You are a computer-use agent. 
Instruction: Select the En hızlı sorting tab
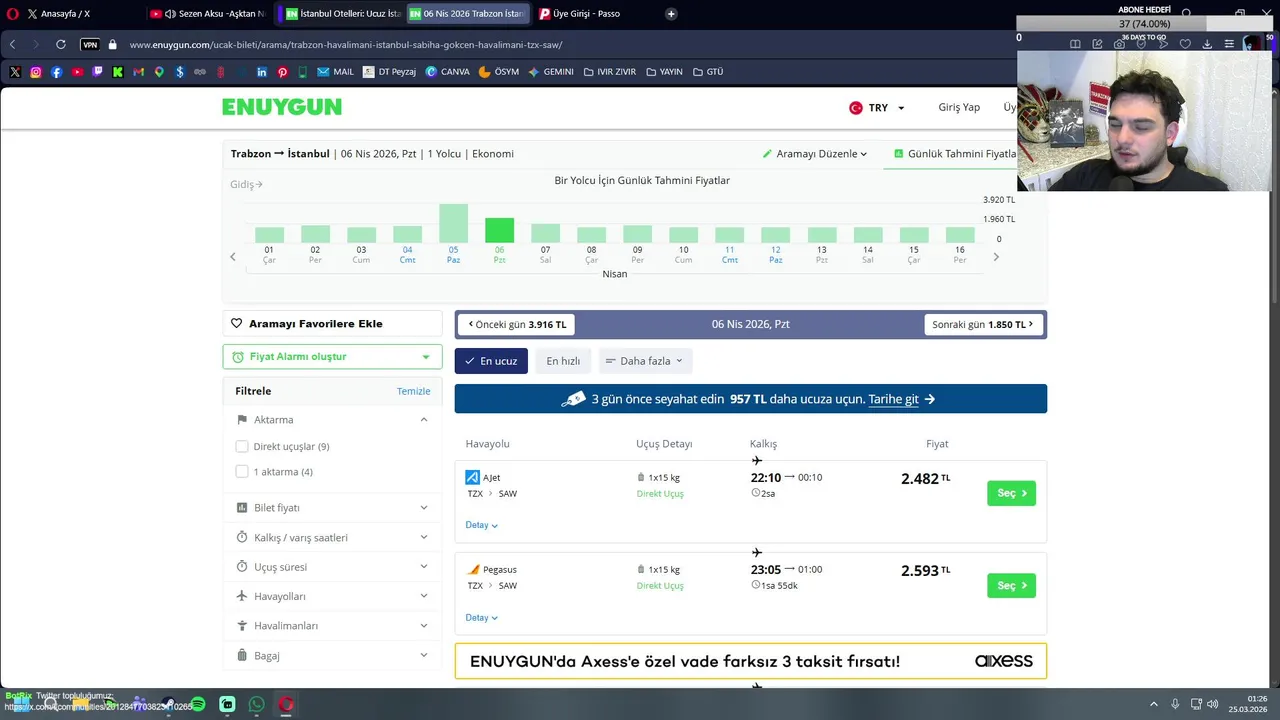pos(563,361)
